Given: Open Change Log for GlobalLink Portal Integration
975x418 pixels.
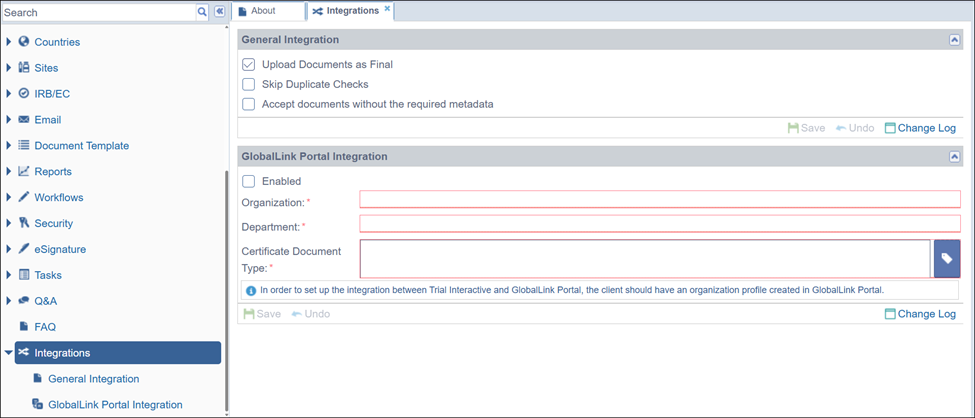Looking at the screenshot, I should tap(920, 314).
